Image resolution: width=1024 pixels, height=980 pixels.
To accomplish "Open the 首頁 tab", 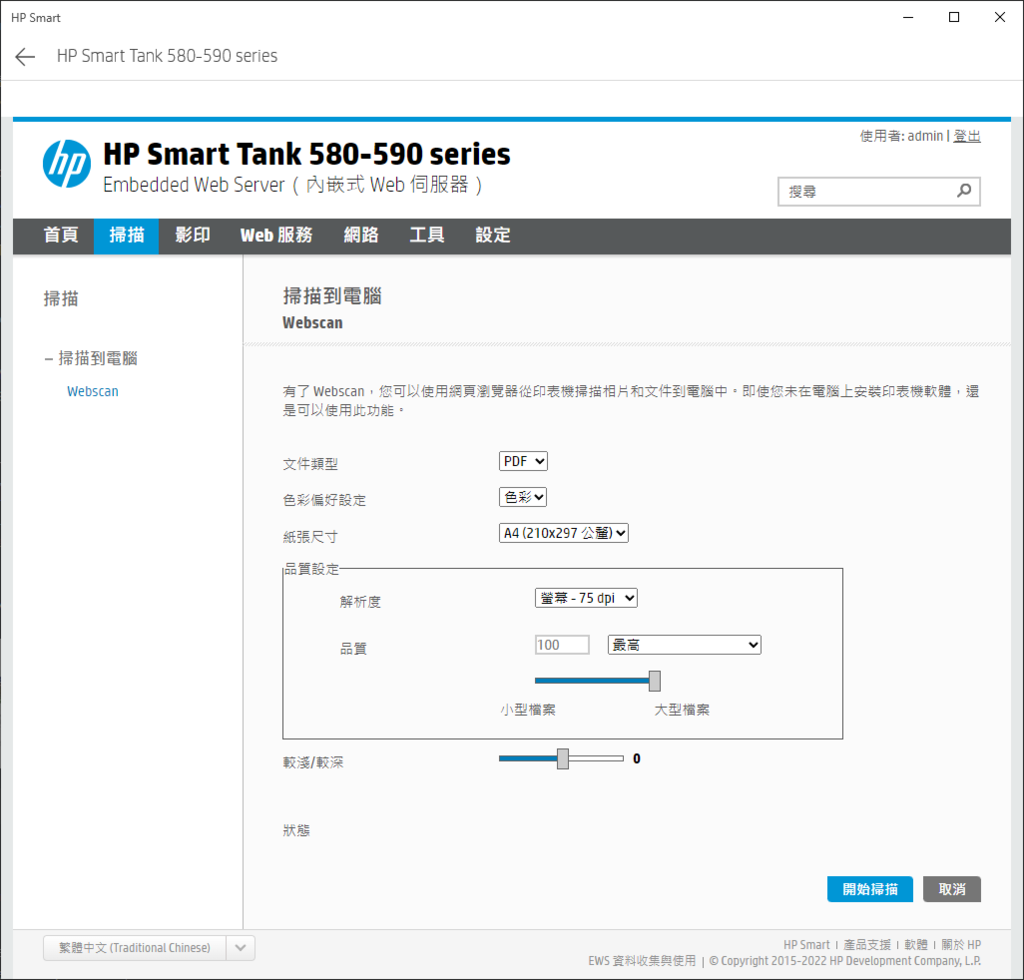I will [61, 235].
